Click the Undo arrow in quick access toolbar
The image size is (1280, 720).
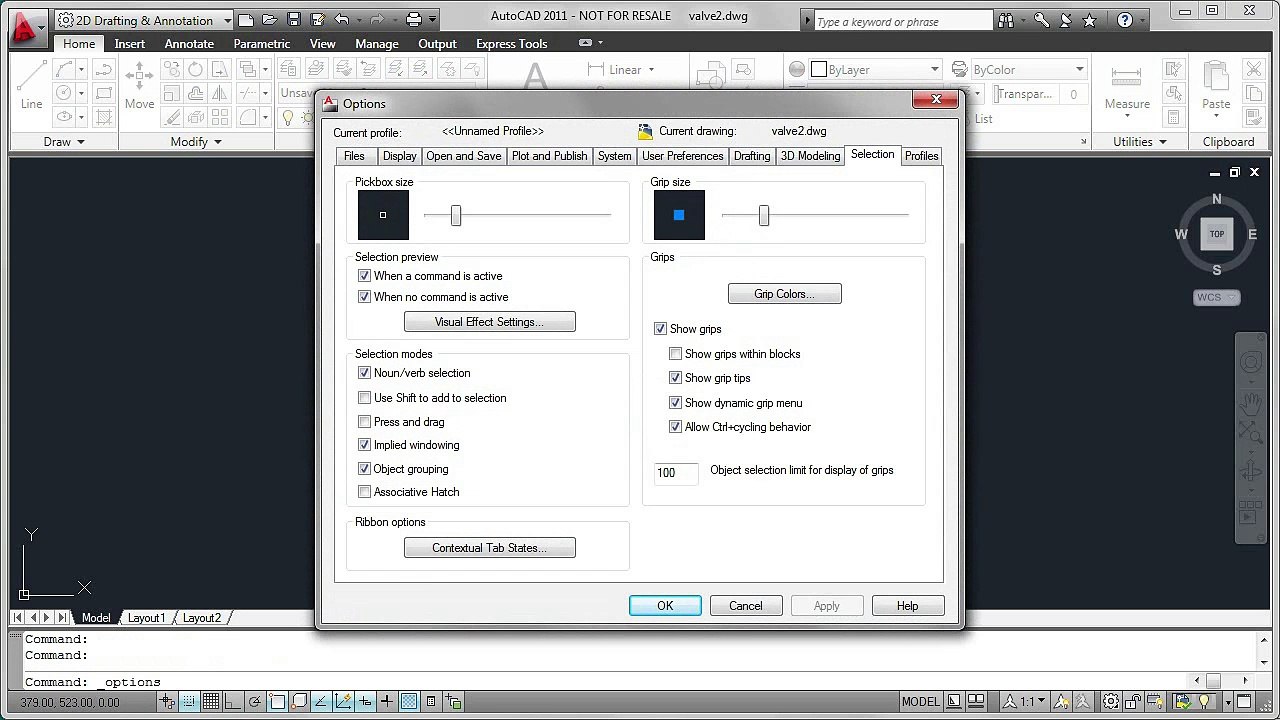pos(341,19)
